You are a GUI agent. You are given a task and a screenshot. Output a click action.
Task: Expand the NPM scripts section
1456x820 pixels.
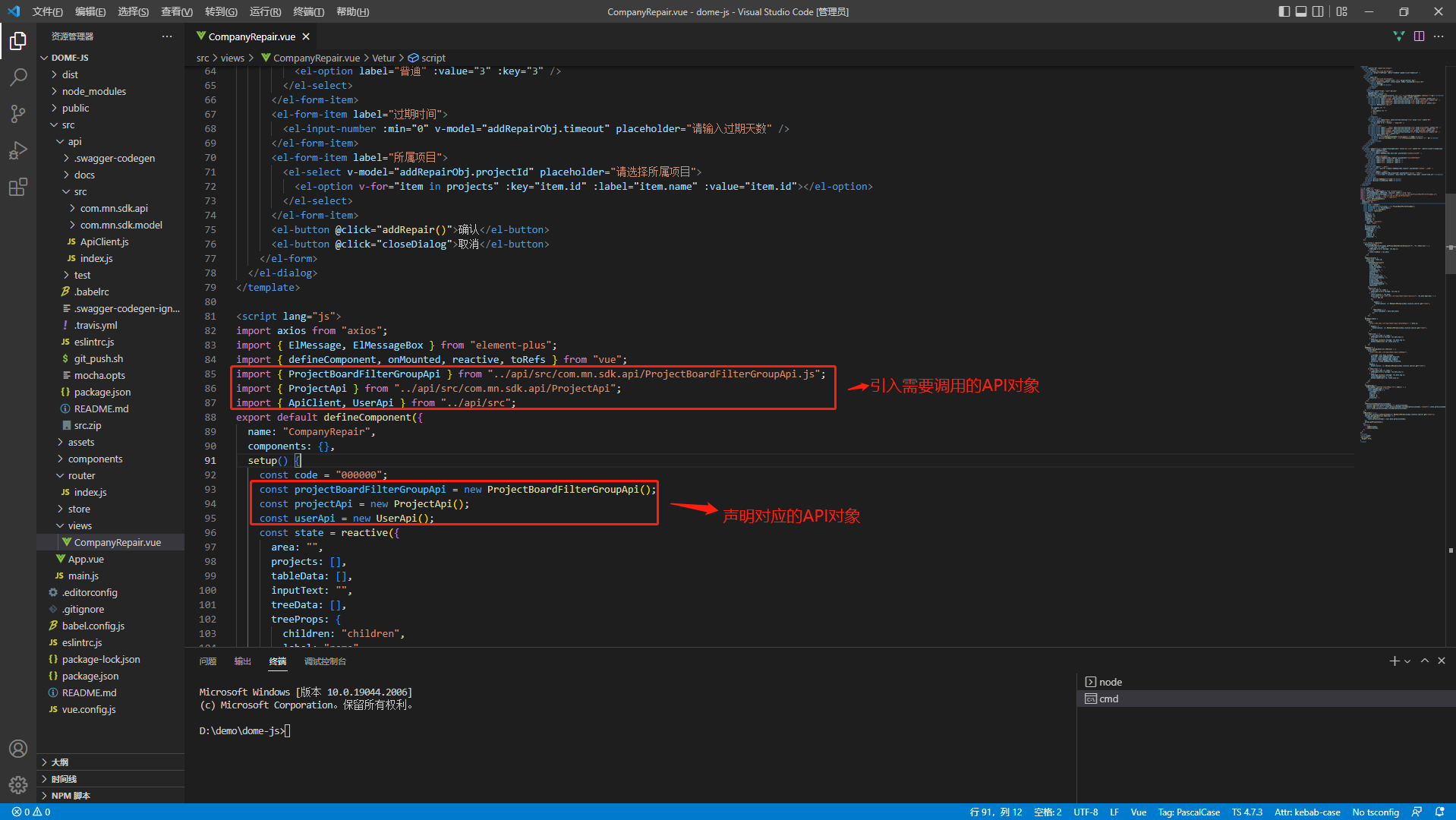[x=70, y=795]
